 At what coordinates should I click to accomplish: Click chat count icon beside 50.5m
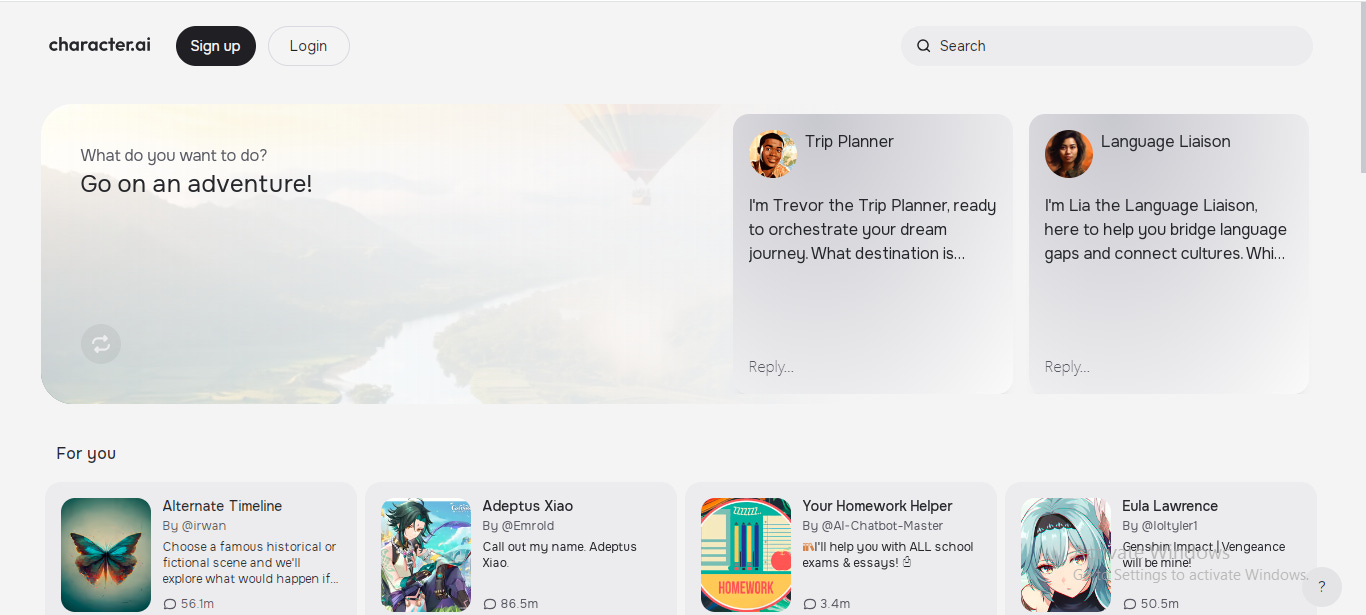[1130, 604]
